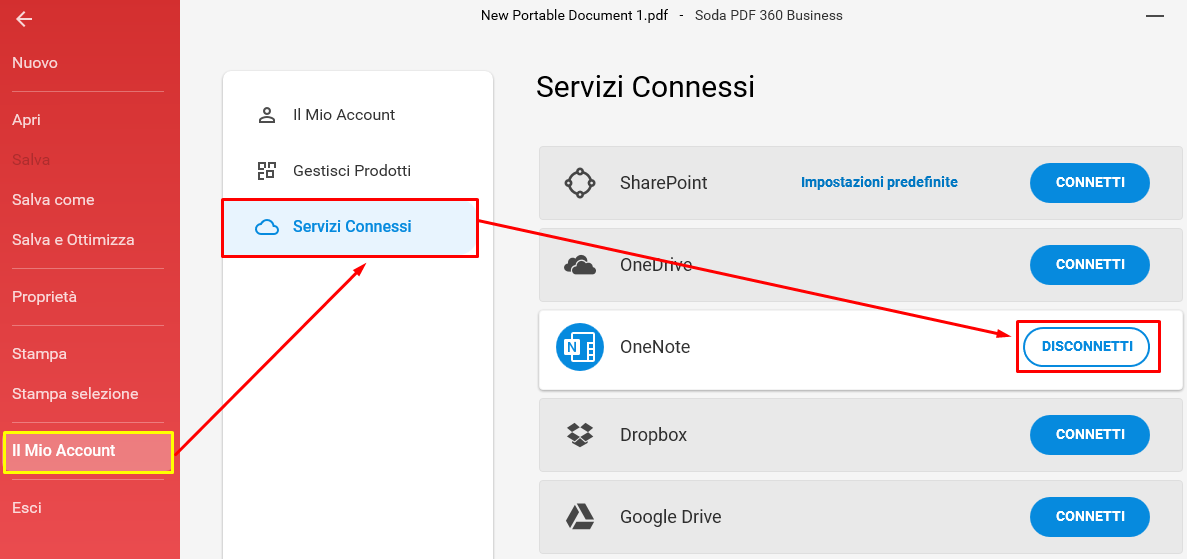Click the New Portable Document 1.pdf title

tap(575, 15)
